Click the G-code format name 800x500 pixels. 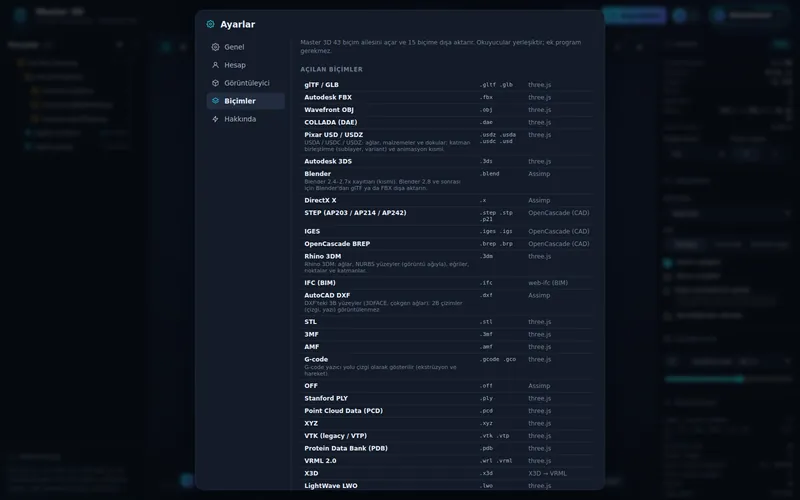316,359
